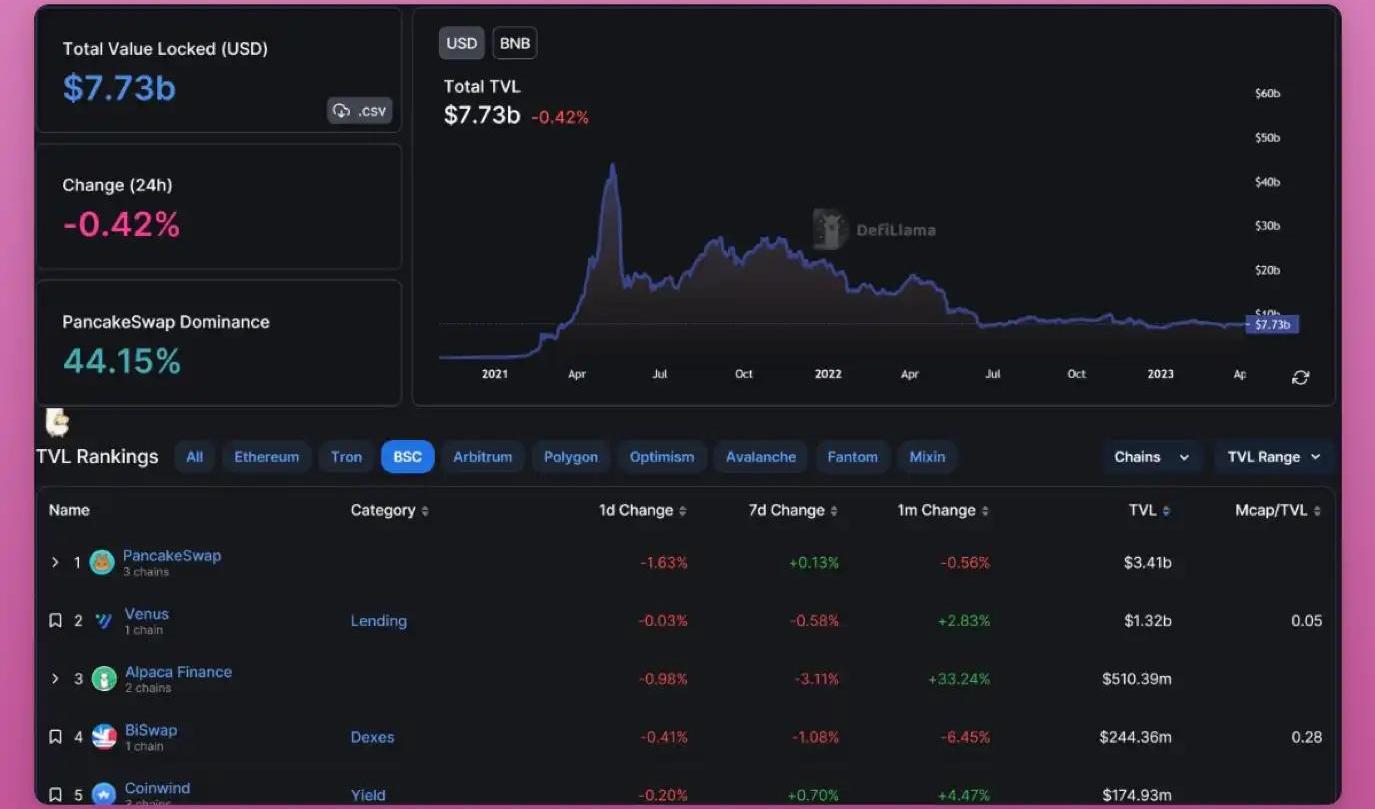Open the Venus protocol link
Screen dimensions: 1375x809
coord(147,614)
